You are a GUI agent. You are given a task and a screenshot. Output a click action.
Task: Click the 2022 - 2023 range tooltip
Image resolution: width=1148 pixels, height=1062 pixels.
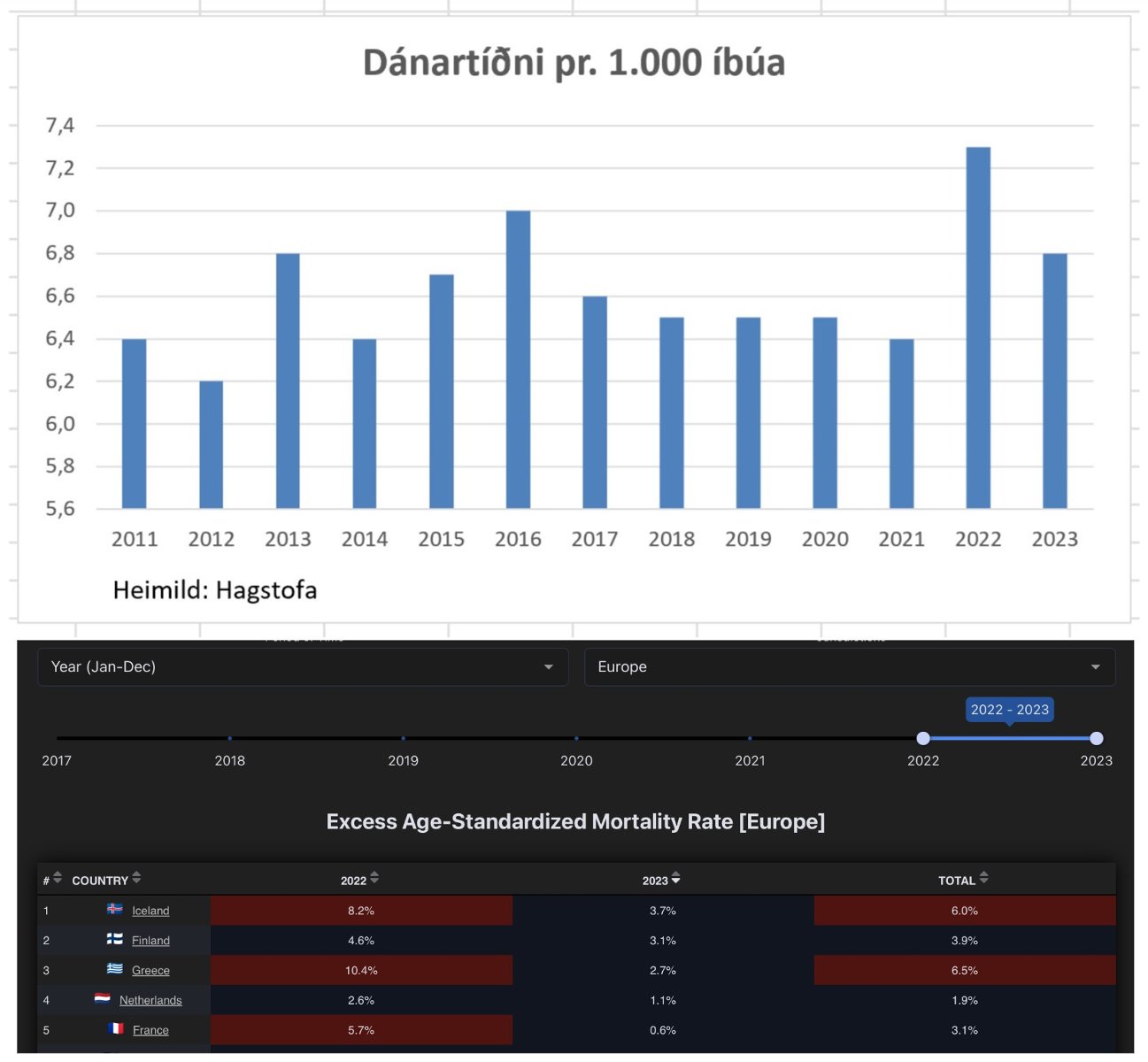point(1010,710)
